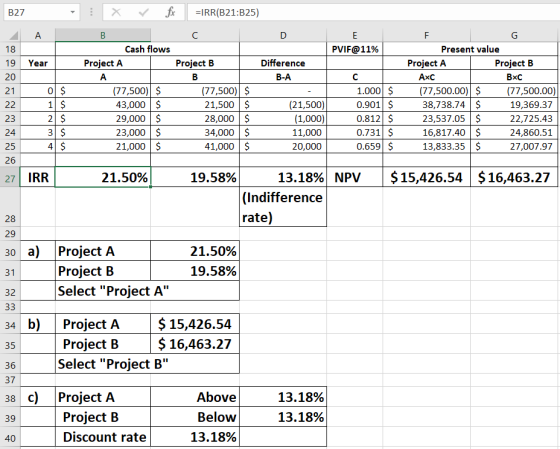Click Project B cash flow 41,000
Screen dimensions: 560x449
coord(195,146)
